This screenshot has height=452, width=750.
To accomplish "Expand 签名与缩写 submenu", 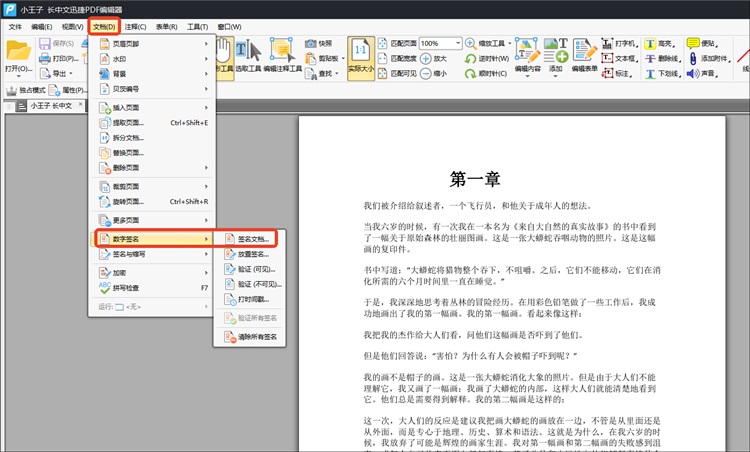I will point(153,254).
